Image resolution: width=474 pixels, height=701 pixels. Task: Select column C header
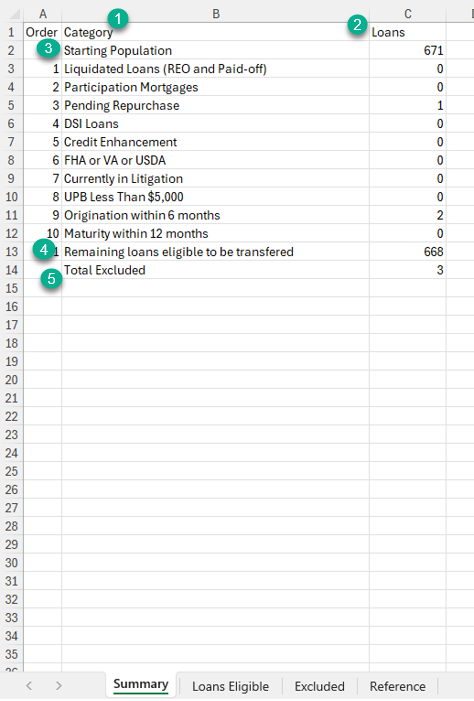click(x=407, y=14)
